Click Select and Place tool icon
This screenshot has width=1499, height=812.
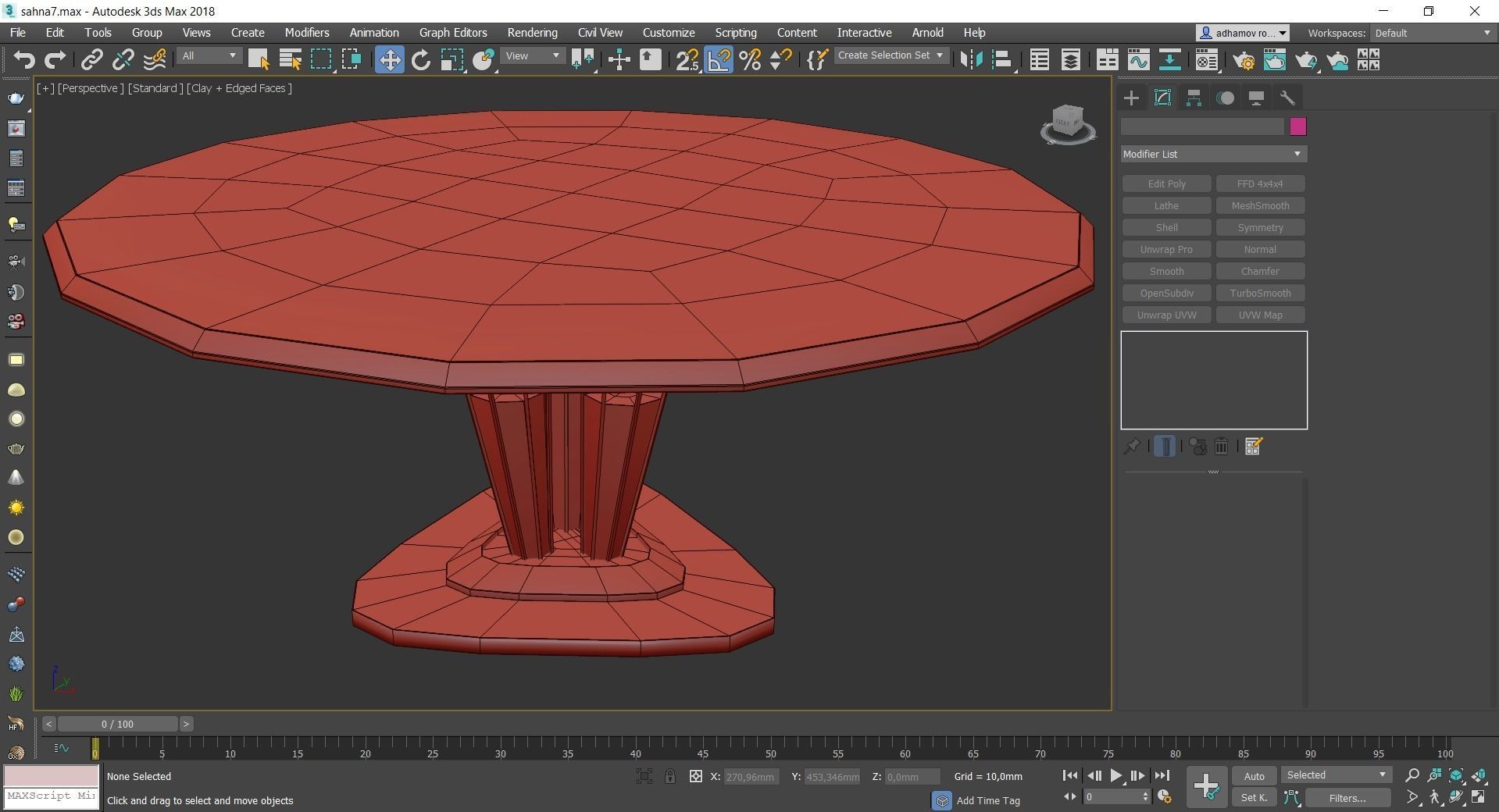click(483, 60)
